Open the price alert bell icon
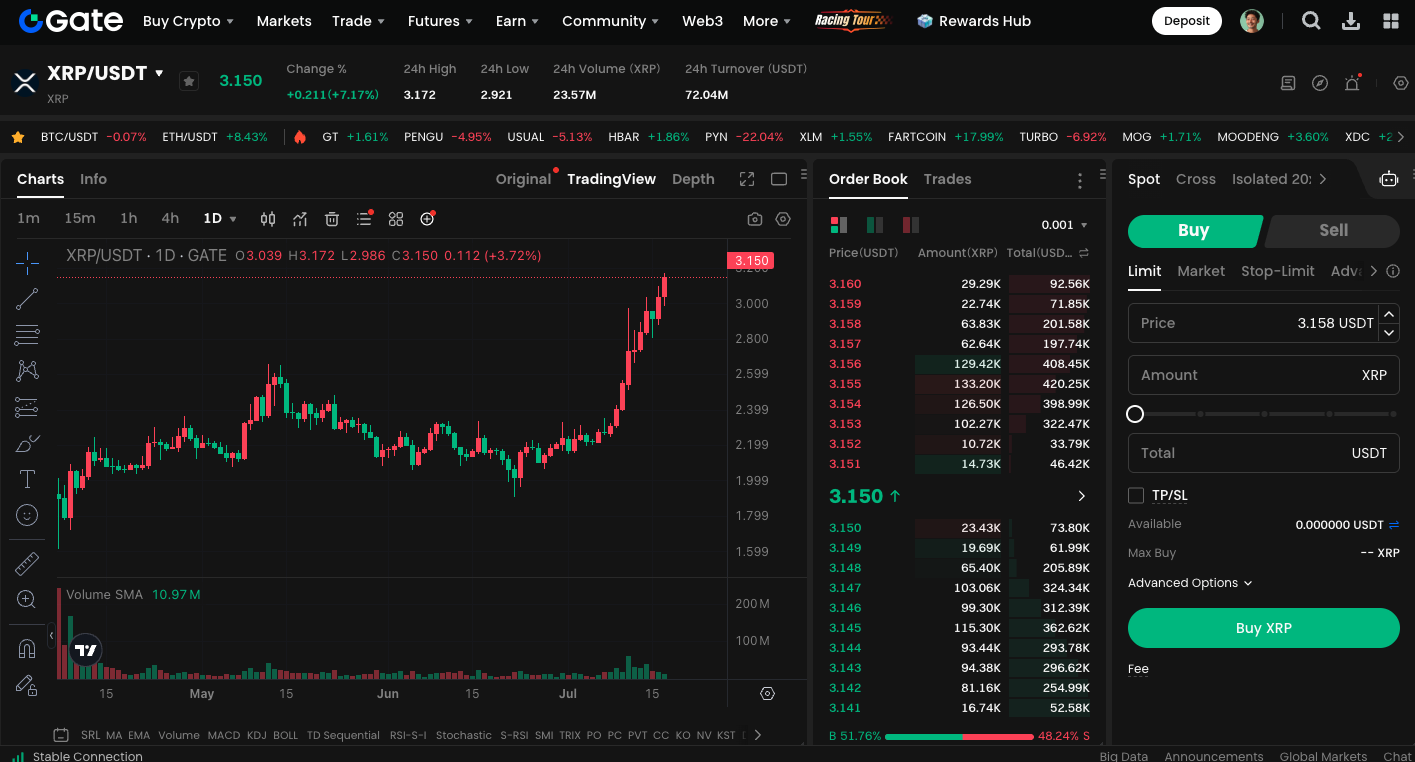Image resolution: width=1415 pixels, height=762 pixels. click(x=1352, y=83)
